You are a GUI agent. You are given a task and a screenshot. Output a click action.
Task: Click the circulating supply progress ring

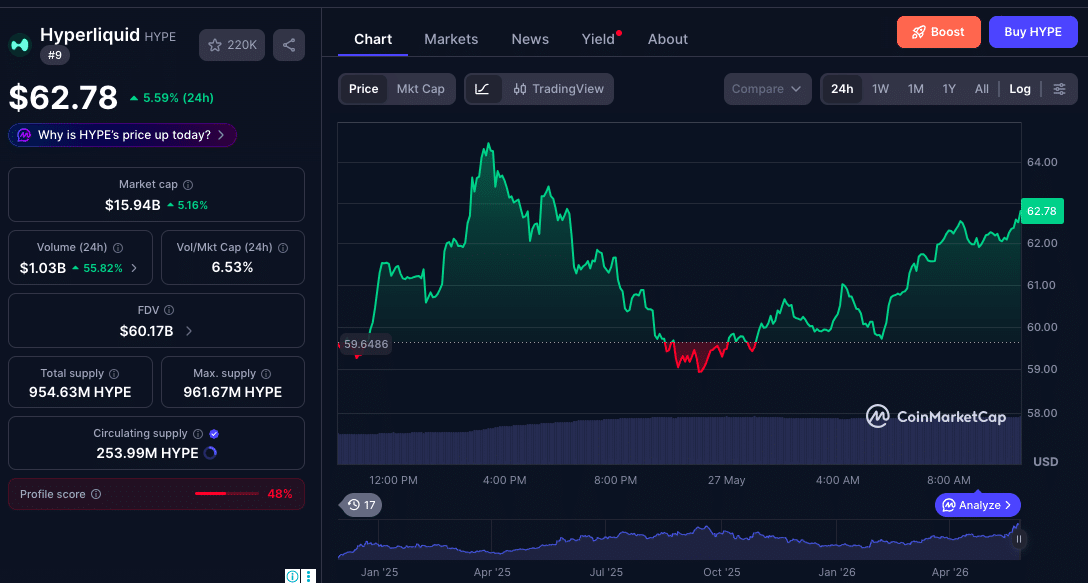coord(210,453)
